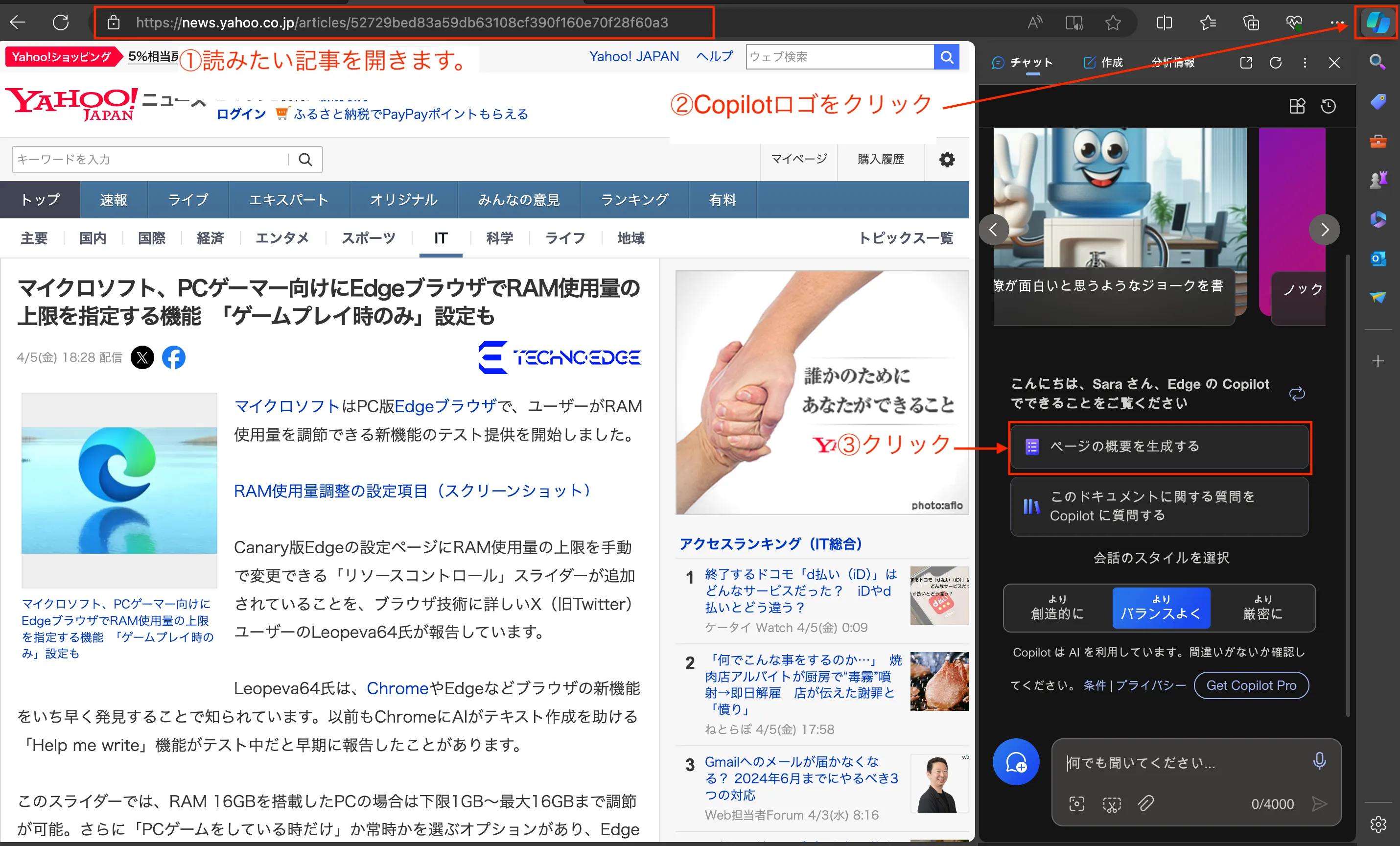Image resolution: width=1400 pixels, height=846 pixels.
Task: Click ページの概要を生成する button
Action: (1159, 446)
